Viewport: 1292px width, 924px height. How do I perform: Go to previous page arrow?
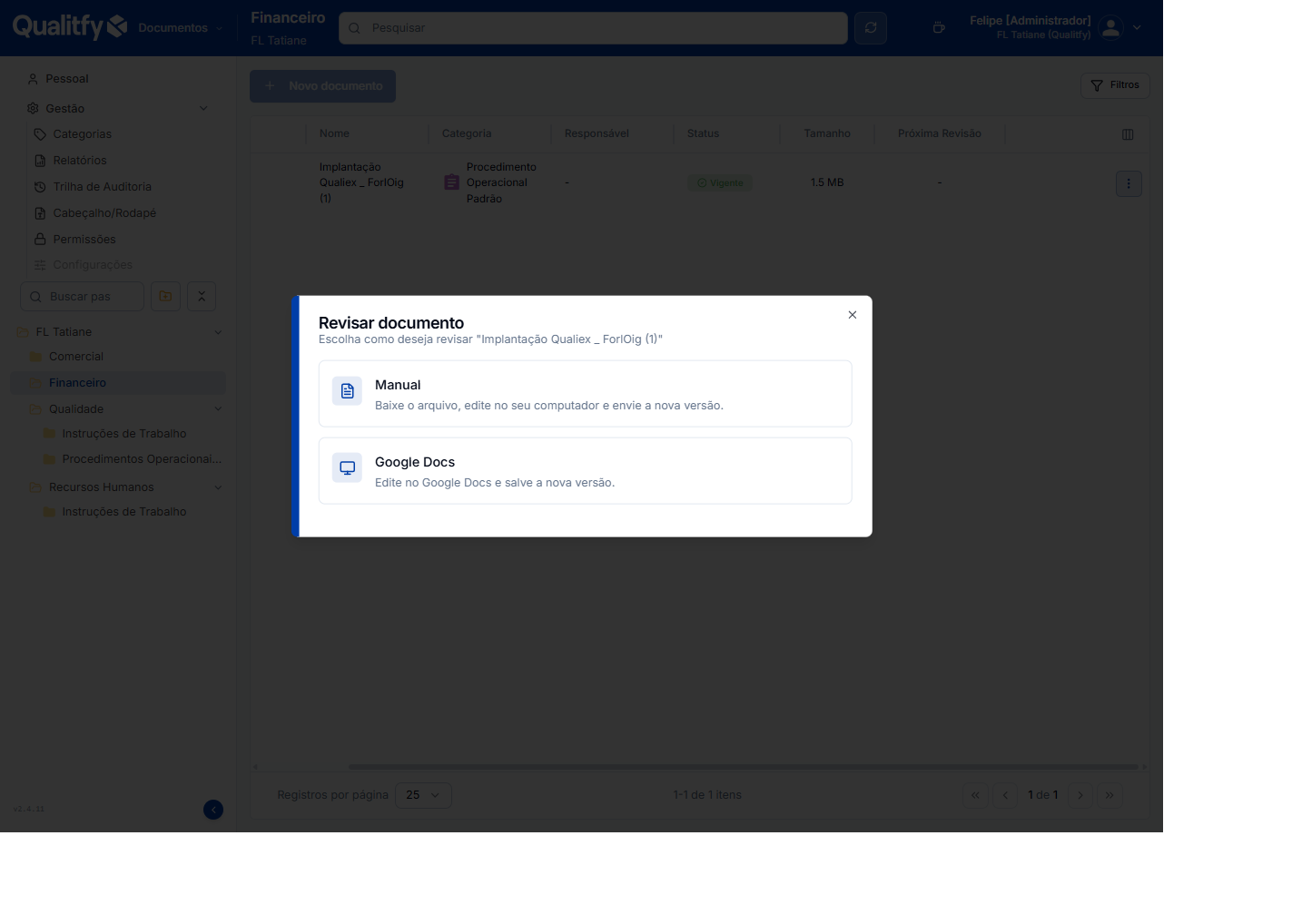click(x=1005, y=795)
